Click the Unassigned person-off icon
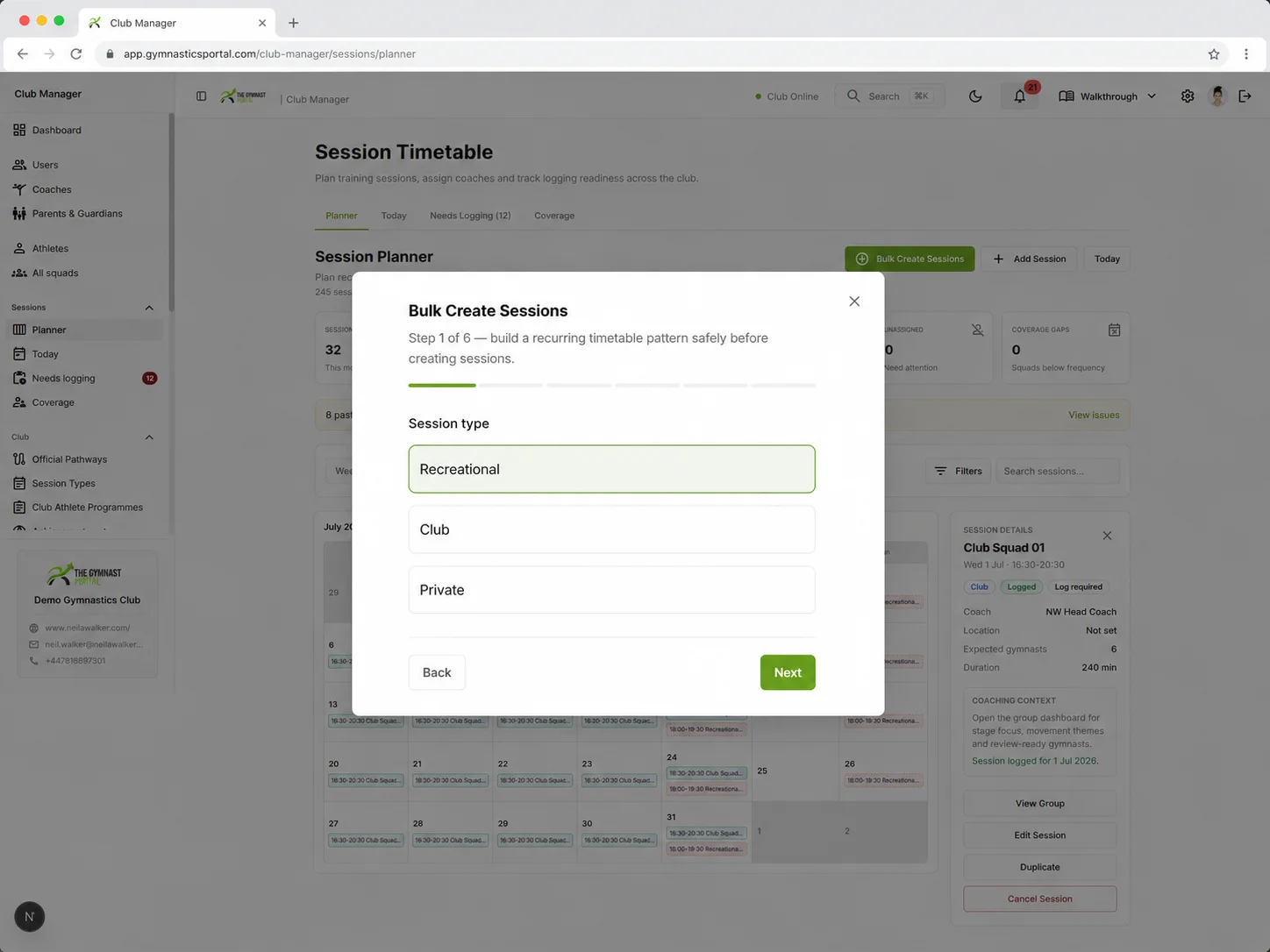Viewport: 1270px width, 952px height. [x=977, y=330]
